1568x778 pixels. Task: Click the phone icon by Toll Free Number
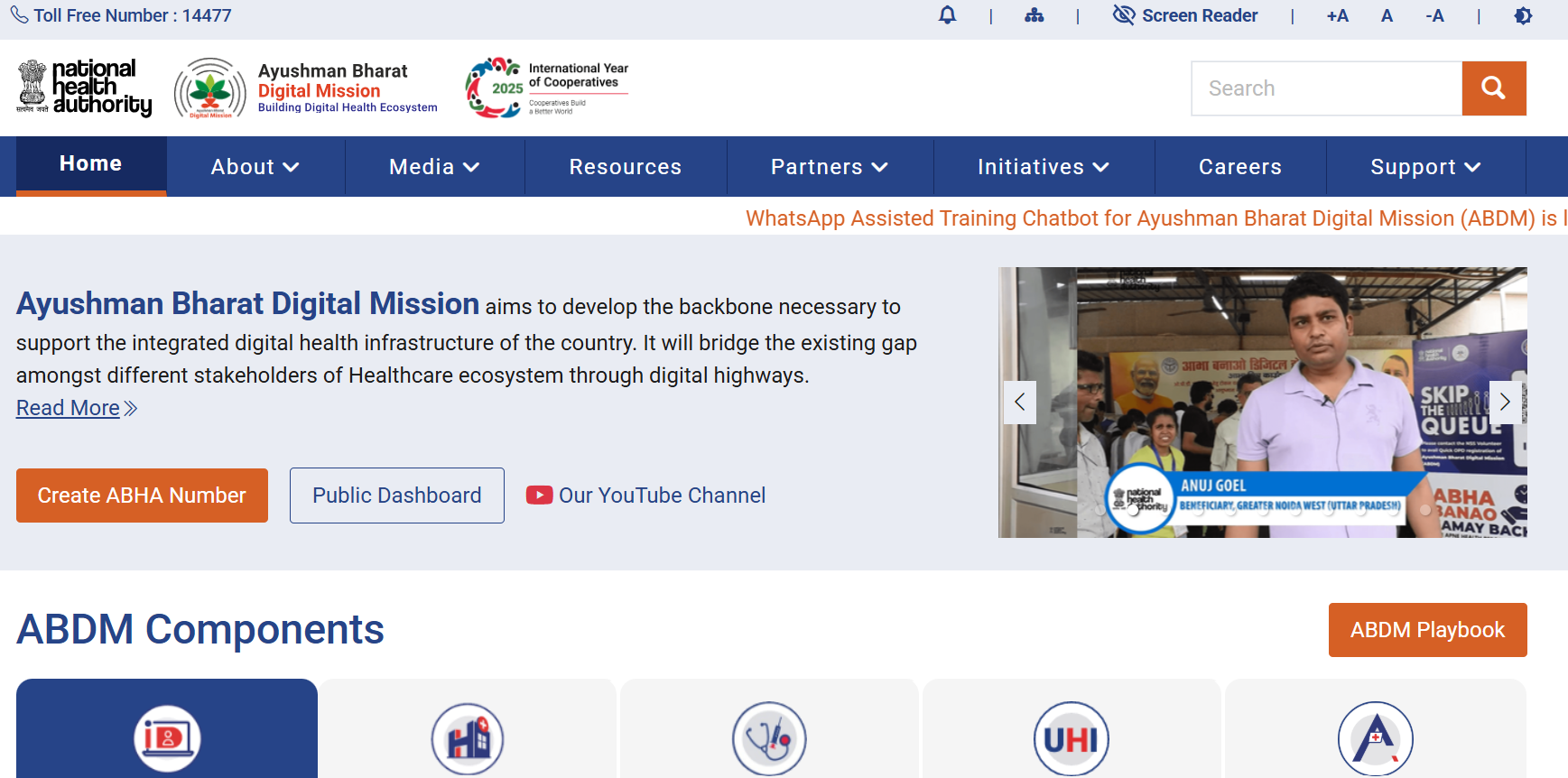[19, 15]
